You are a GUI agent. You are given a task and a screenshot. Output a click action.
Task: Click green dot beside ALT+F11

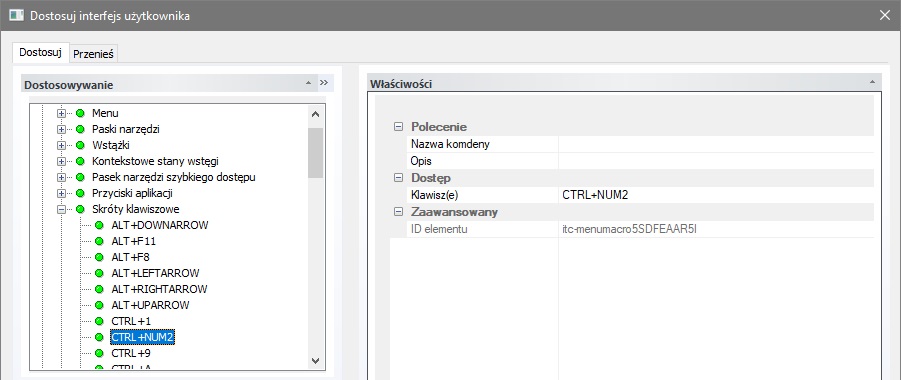99,241
